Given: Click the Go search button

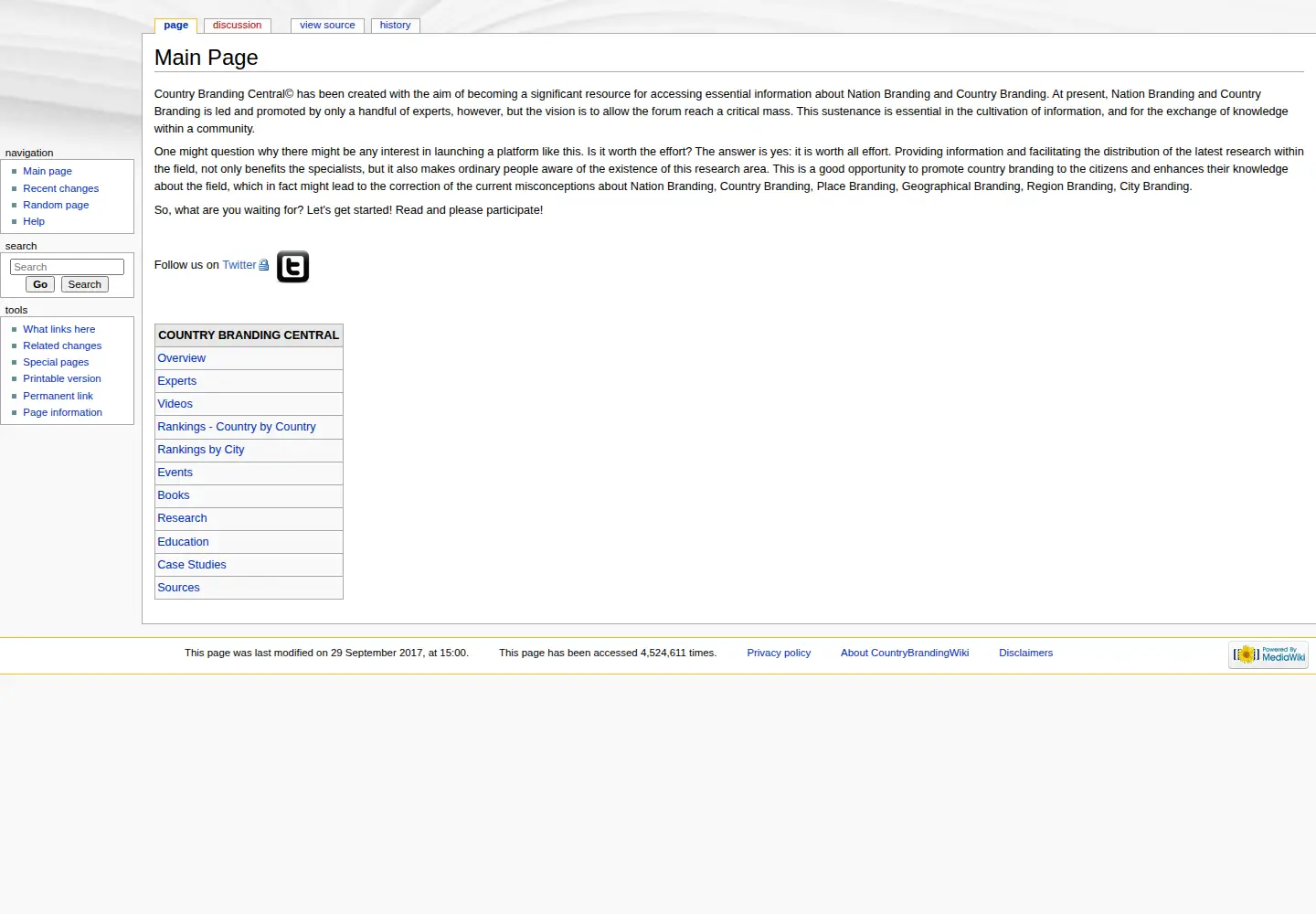Looking at the screenshot, I should [40, 284].
